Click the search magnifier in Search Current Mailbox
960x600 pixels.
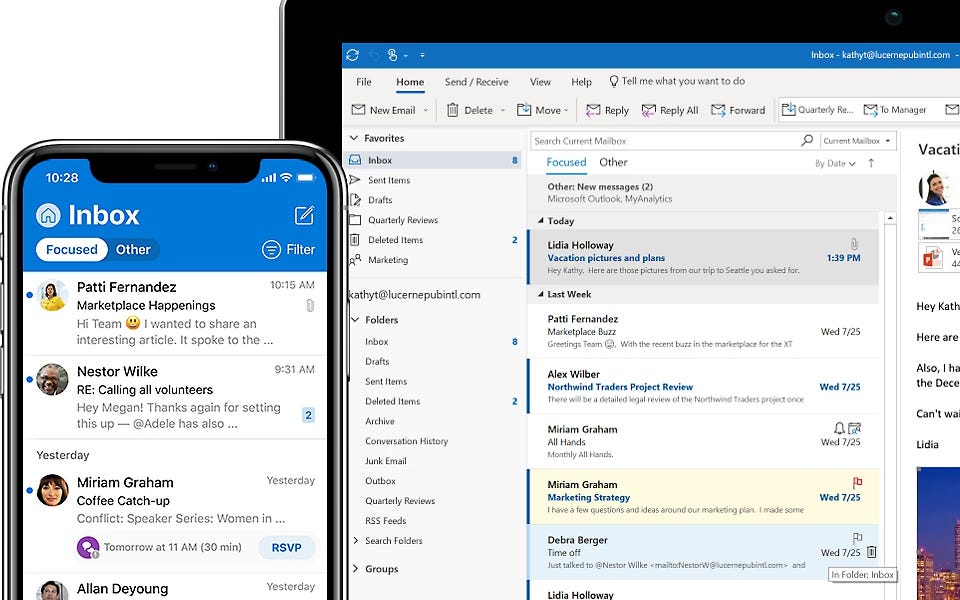pyautogui.click(x=806, y=140)
